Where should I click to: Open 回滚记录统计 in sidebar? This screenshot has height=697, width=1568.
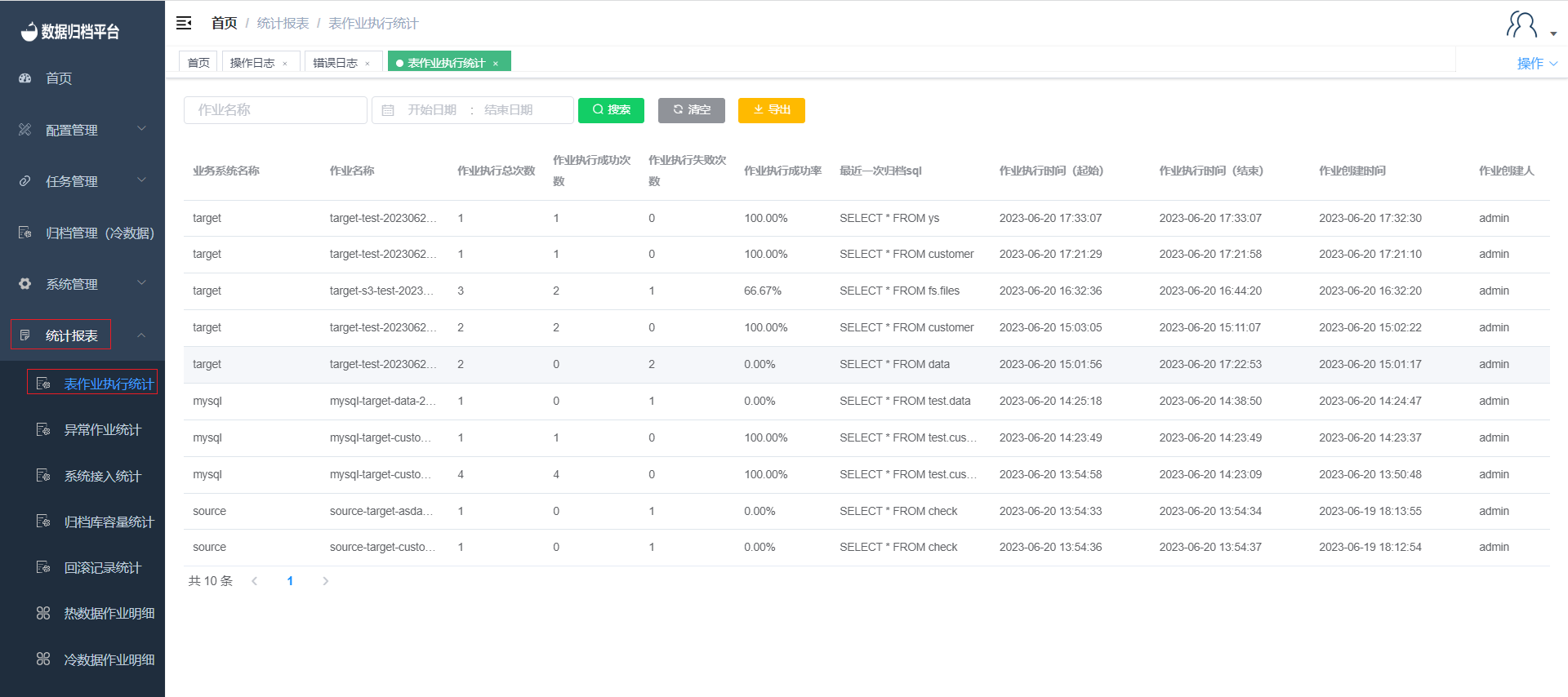103,567
